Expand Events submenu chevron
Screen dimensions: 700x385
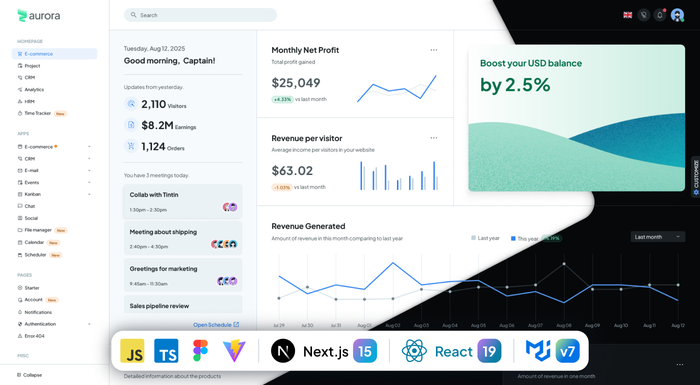(x=89, y=182)
